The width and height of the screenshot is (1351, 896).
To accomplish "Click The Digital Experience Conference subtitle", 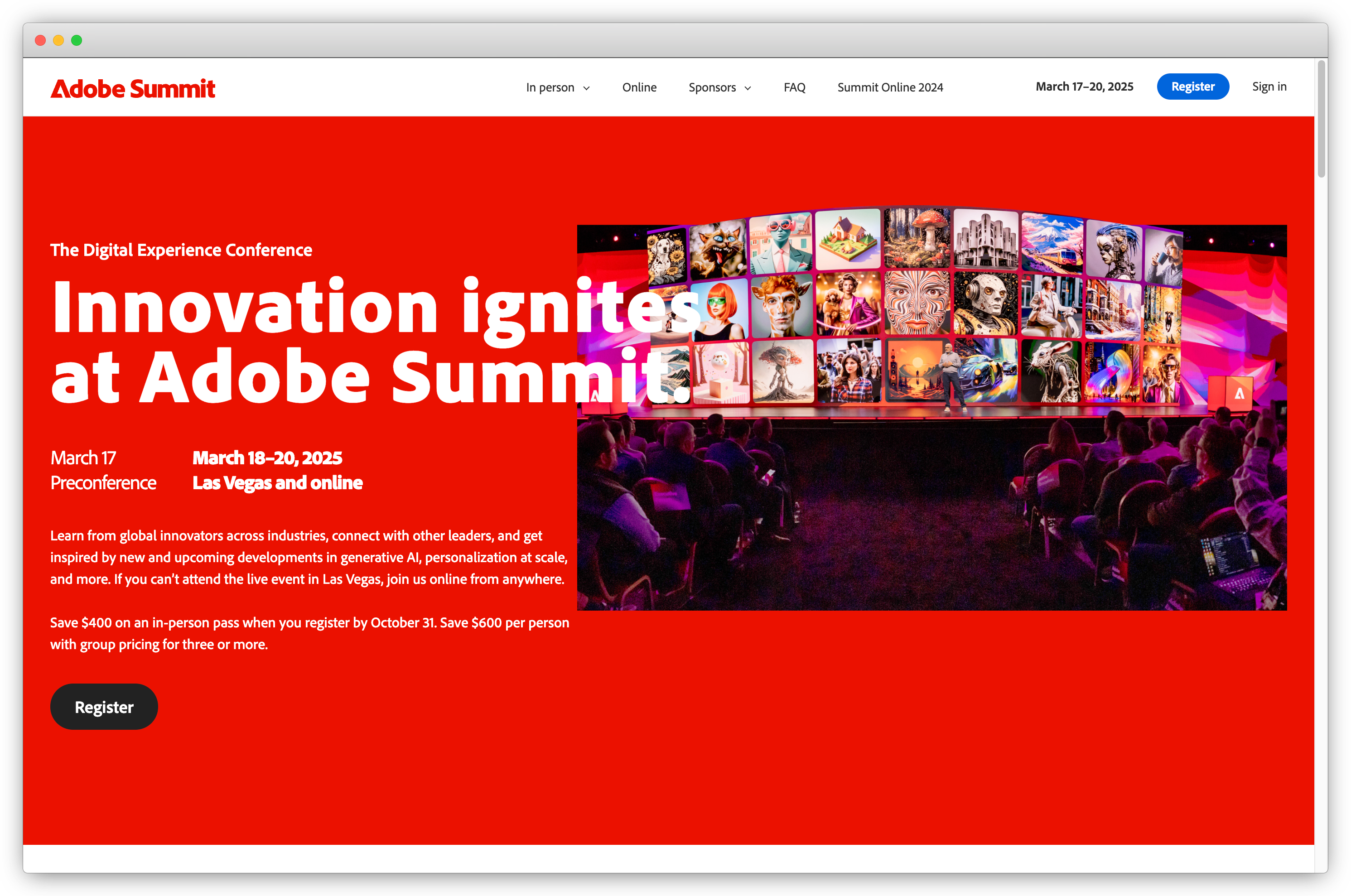I will coord(181,250).
